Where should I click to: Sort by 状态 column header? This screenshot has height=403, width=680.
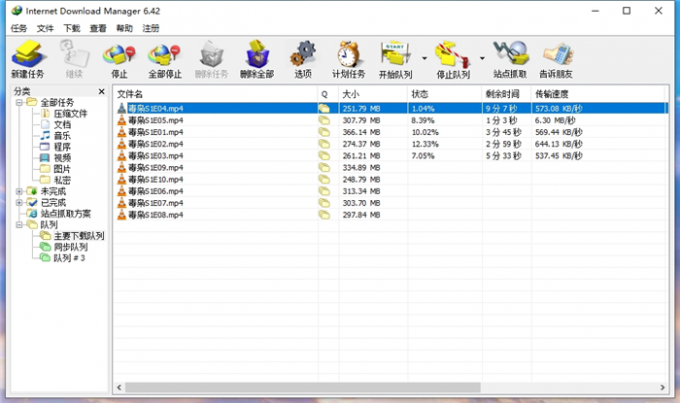(444, 94)
